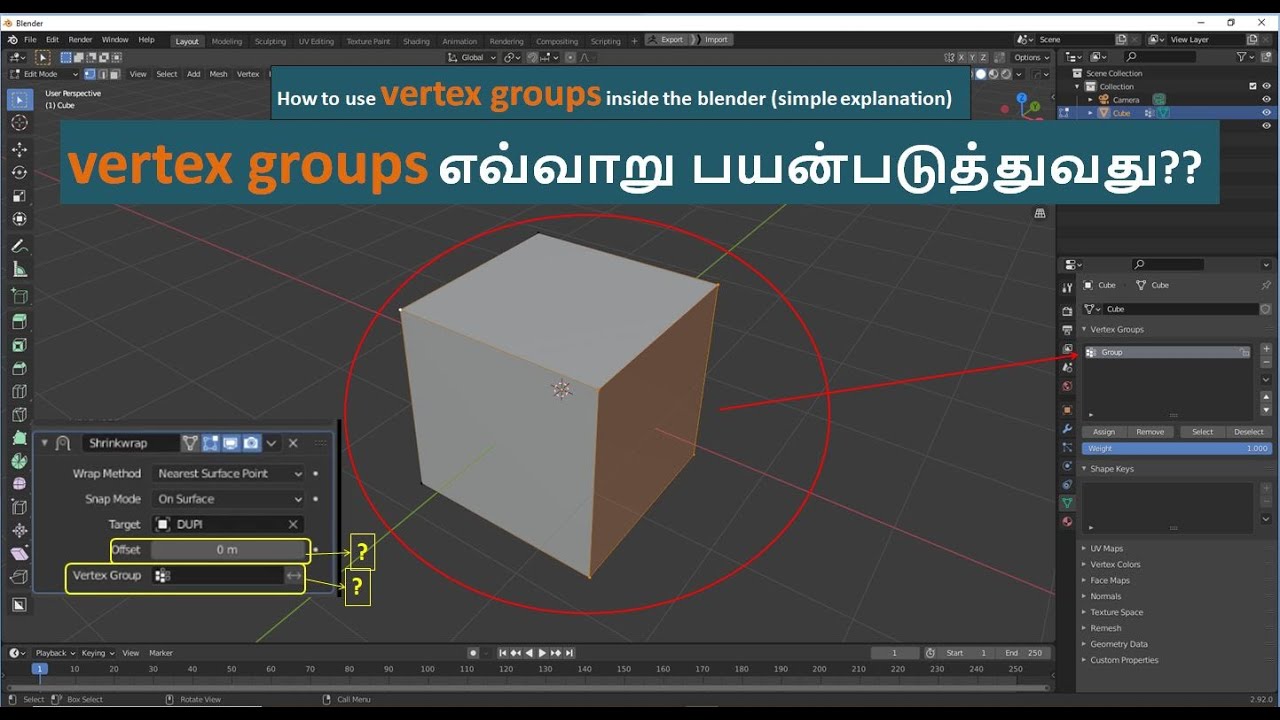Screen dimensions: 1280x720
Task: Uncheck the Collection exclude checkbox
Action: [1253, 86]
